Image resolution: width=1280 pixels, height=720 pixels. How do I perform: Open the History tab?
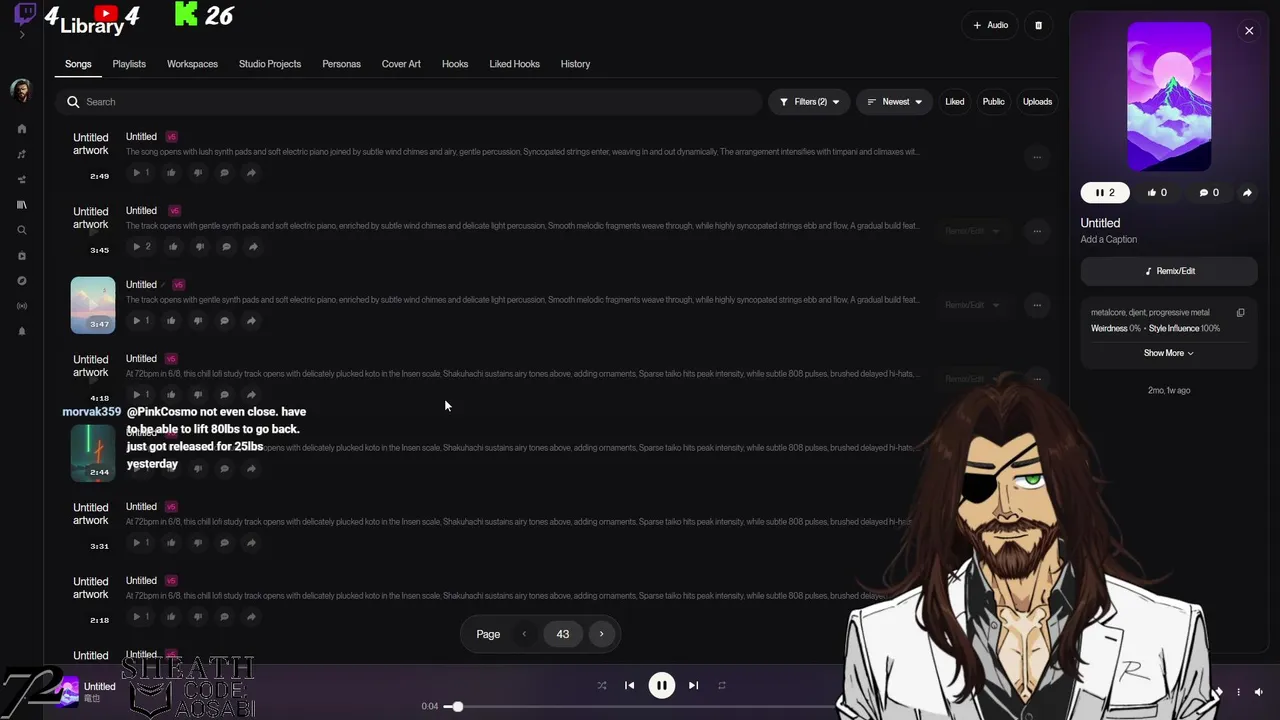pos(575,64)
